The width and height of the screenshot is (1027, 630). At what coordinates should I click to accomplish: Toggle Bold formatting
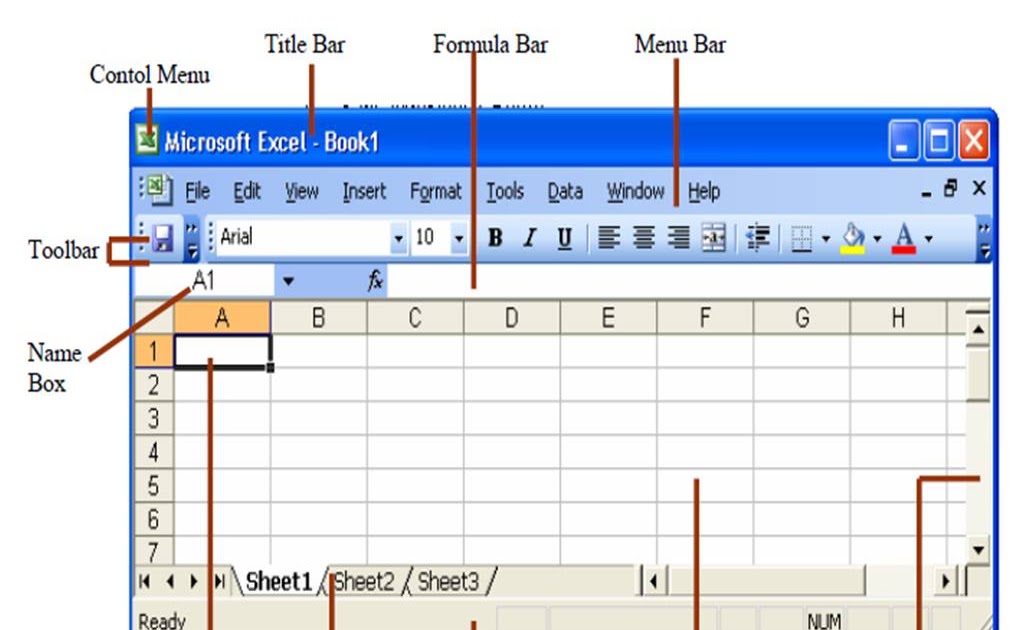point(495,237)
